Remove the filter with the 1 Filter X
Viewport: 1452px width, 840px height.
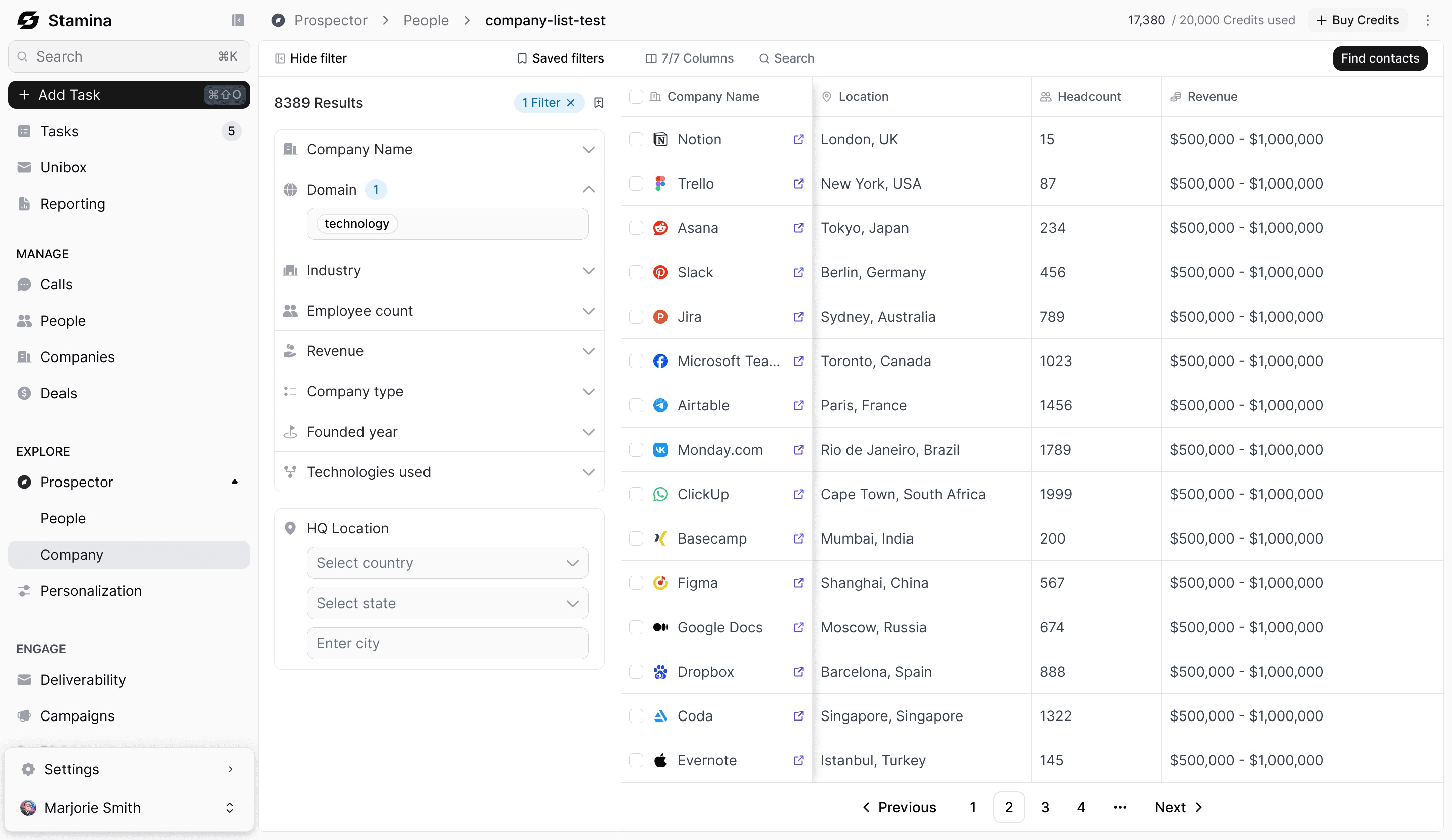tap(571, 102)
